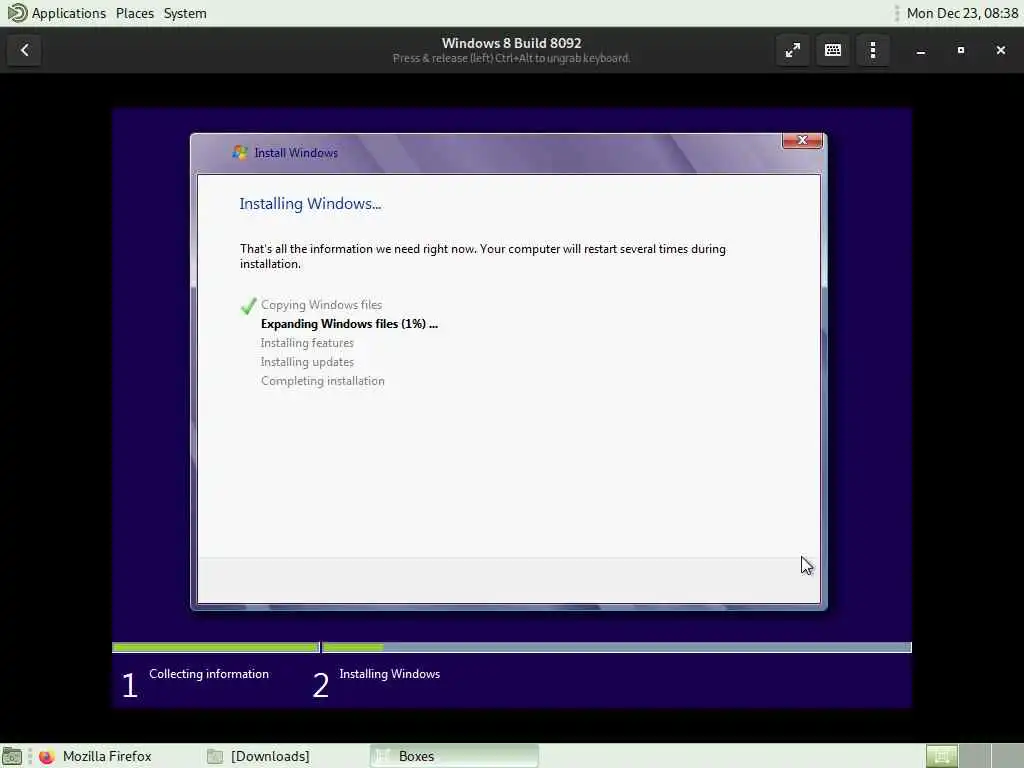Click the Downloads folder icon in taskbar
Screen dimensions: 1024x768
click(x=215, y=756)
